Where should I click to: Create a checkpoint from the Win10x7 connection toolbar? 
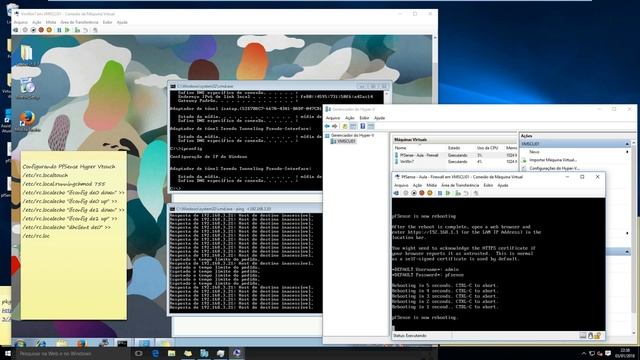77,30
